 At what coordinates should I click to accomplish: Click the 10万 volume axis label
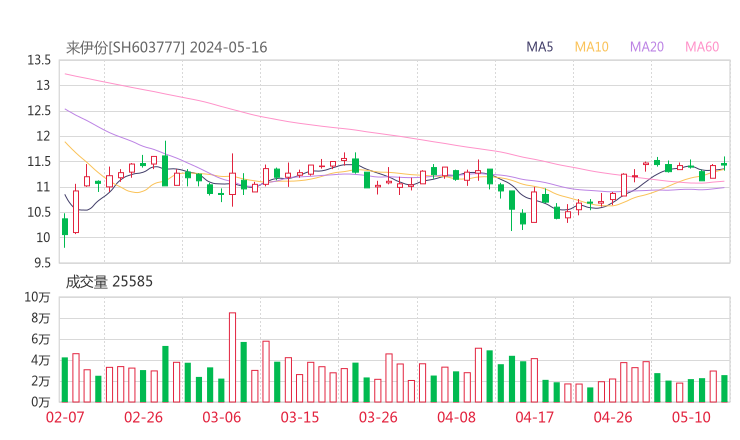[37, 297]
